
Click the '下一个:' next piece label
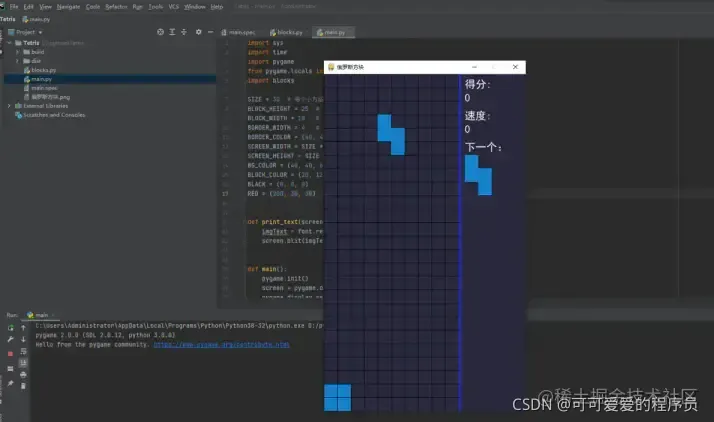pos(483,147)
